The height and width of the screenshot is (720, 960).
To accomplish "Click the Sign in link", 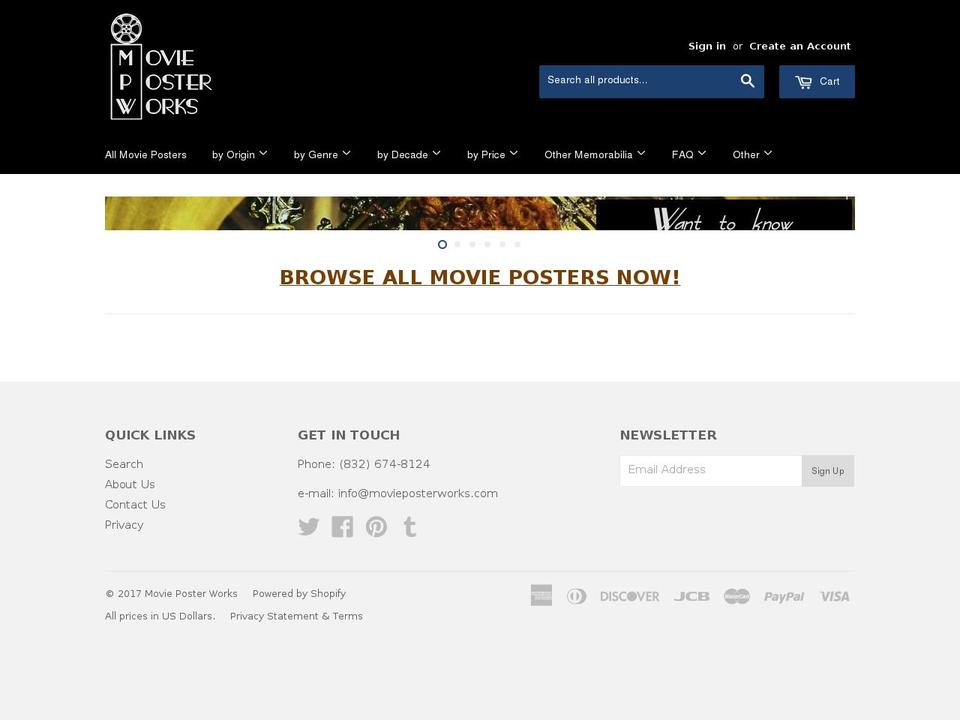I will click(707, 46).
